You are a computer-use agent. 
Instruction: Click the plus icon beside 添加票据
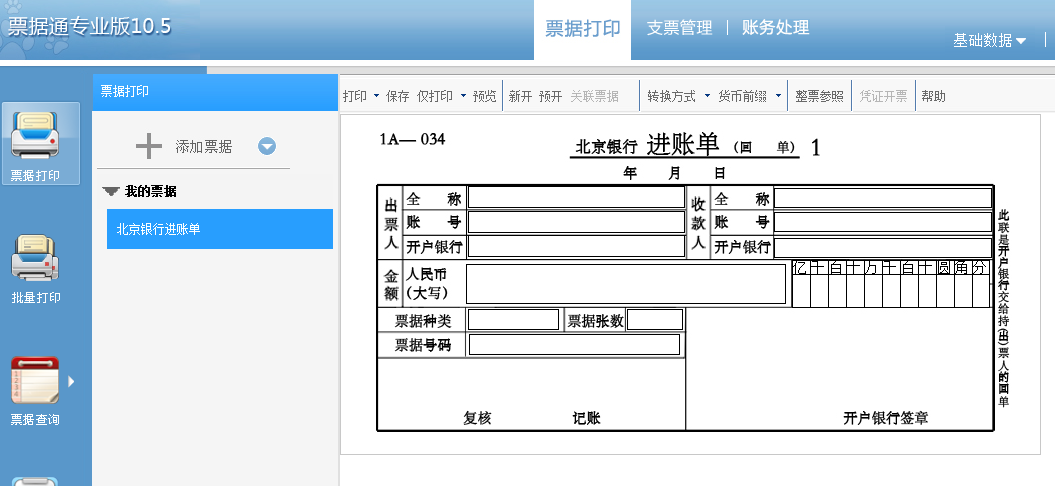tap(149, 146)
